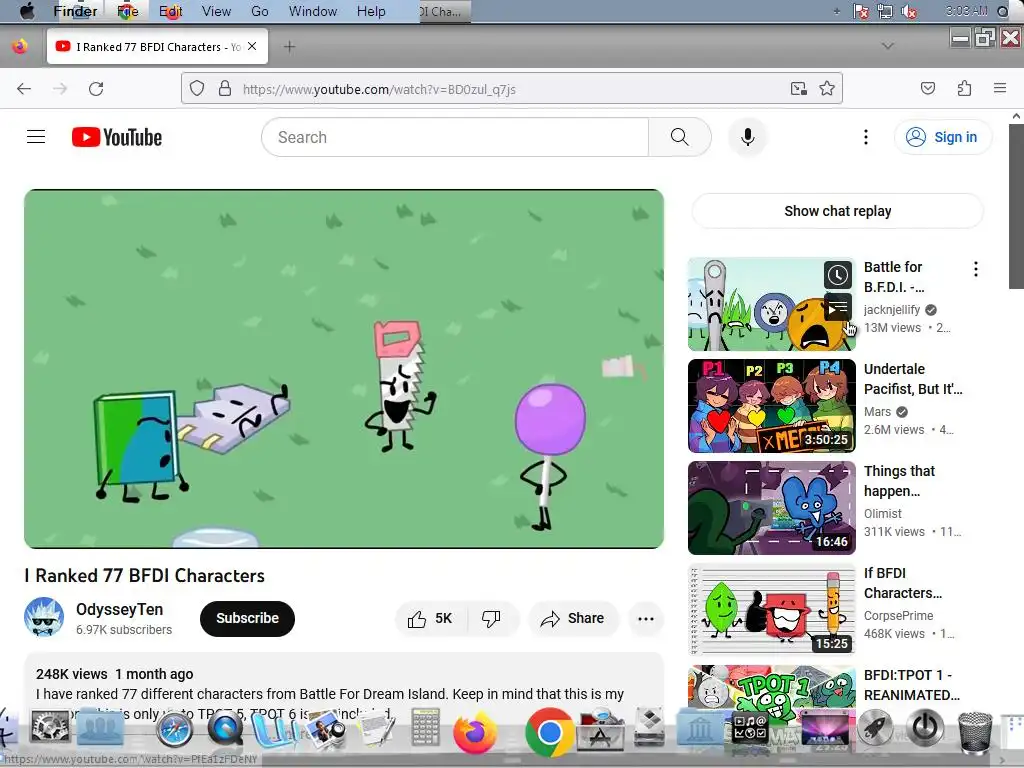
Task: Open the Edit menu
Action: [x=170, y=11]
